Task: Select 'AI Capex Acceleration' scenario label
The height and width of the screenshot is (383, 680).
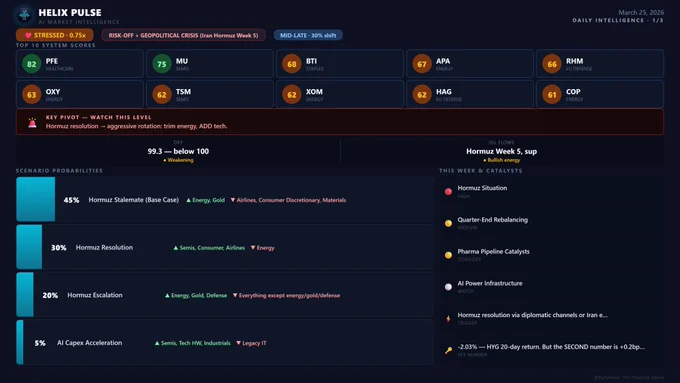Action: point(90,343)
